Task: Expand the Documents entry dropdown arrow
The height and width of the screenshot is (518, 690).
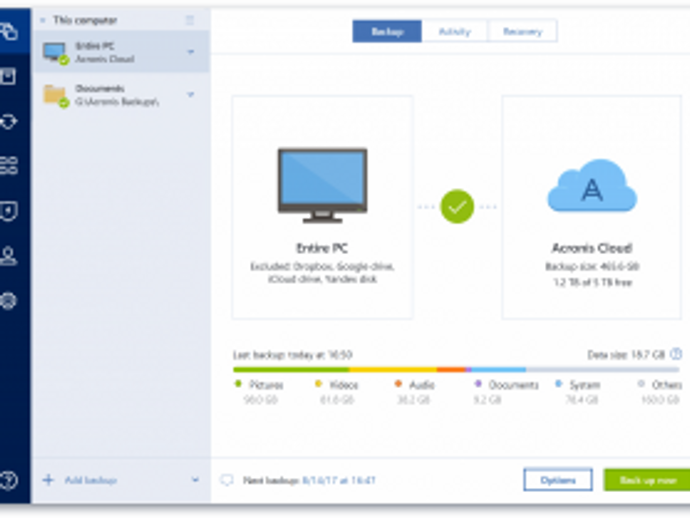Action: click(x=191, y=94)
